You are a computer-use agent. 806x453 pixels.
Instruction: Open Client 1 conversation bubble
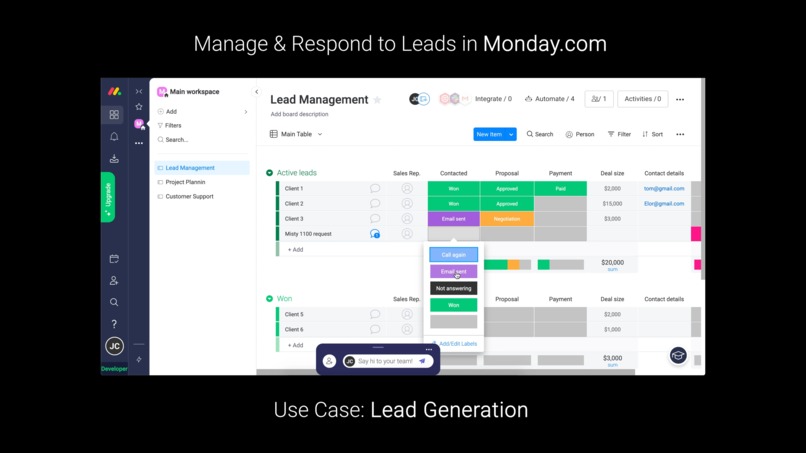click(x=375, y=188)
